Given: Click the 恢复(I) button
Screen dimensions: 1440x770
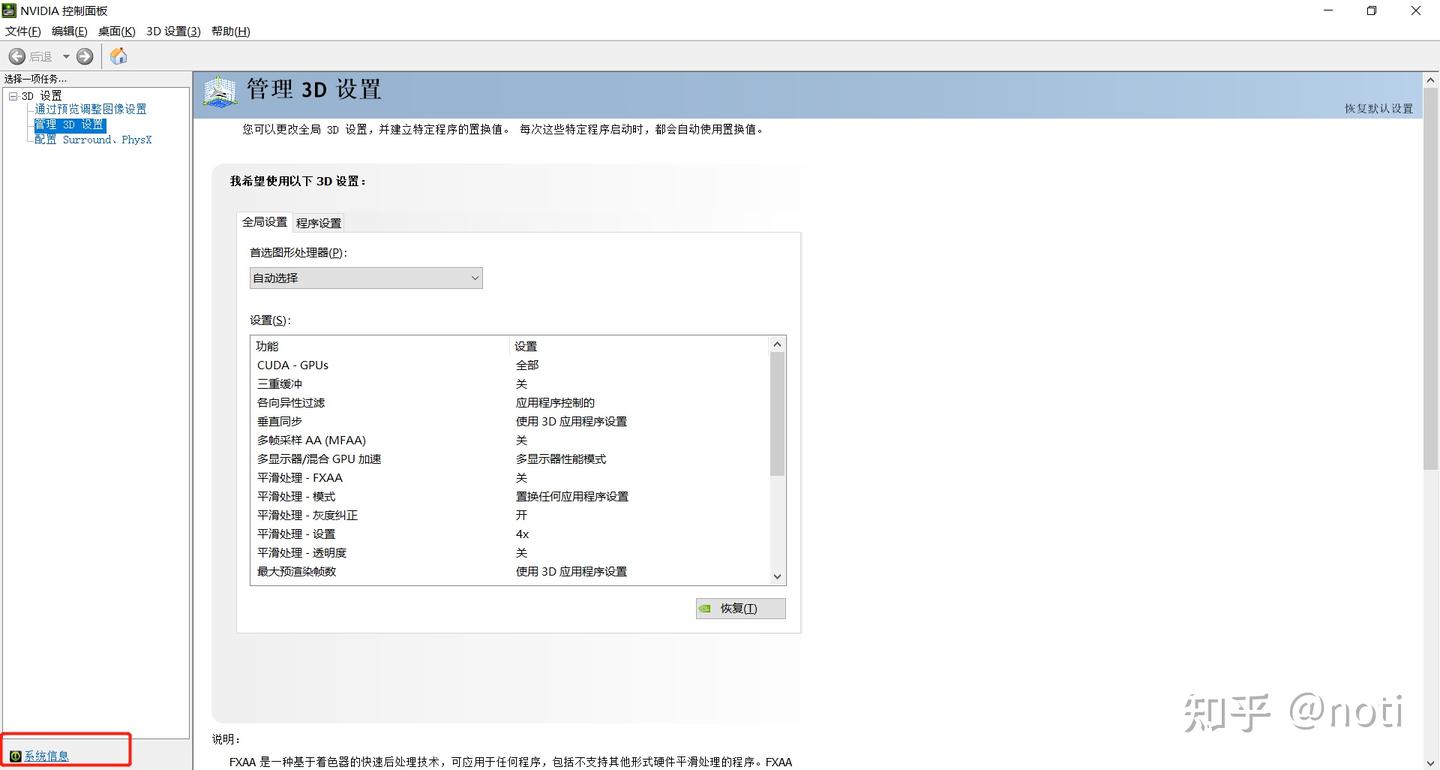Looking at the screenshot, I should click(x=741, y=608).
